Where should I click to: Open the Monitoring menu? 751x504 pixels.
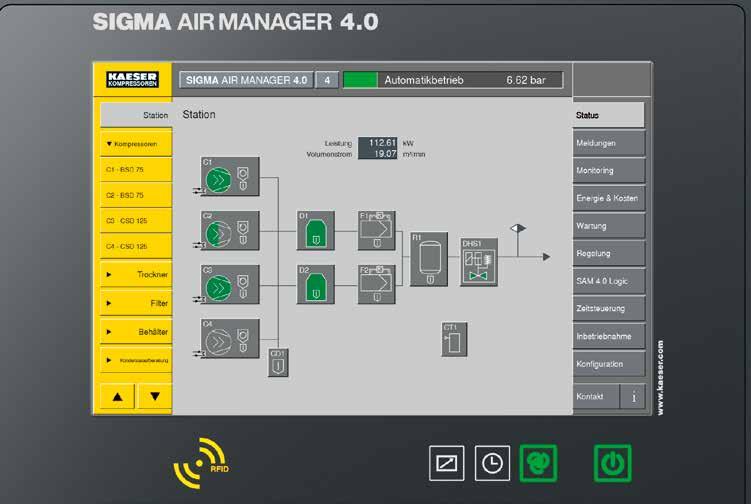click(609, 170)
